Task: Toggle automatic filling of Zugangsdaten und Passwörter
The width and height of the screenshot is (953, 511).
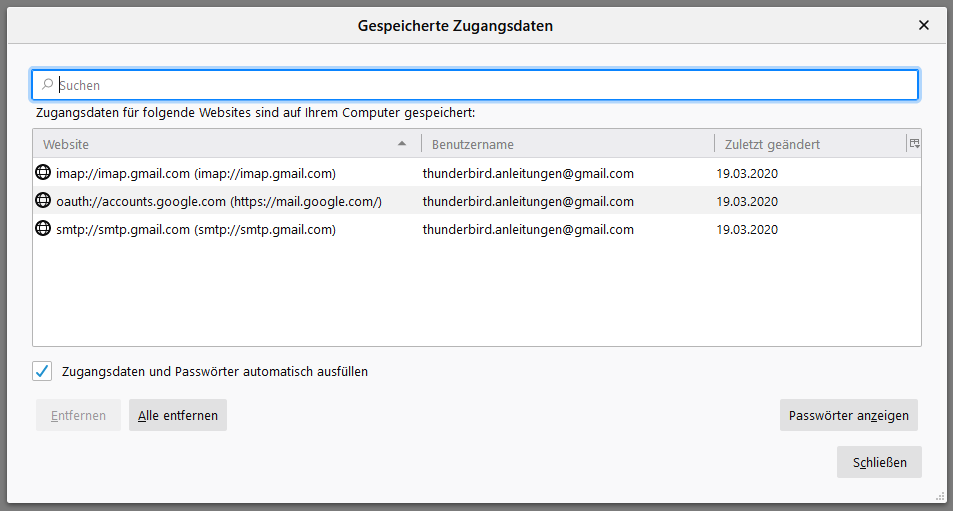Action: [42, 372]
